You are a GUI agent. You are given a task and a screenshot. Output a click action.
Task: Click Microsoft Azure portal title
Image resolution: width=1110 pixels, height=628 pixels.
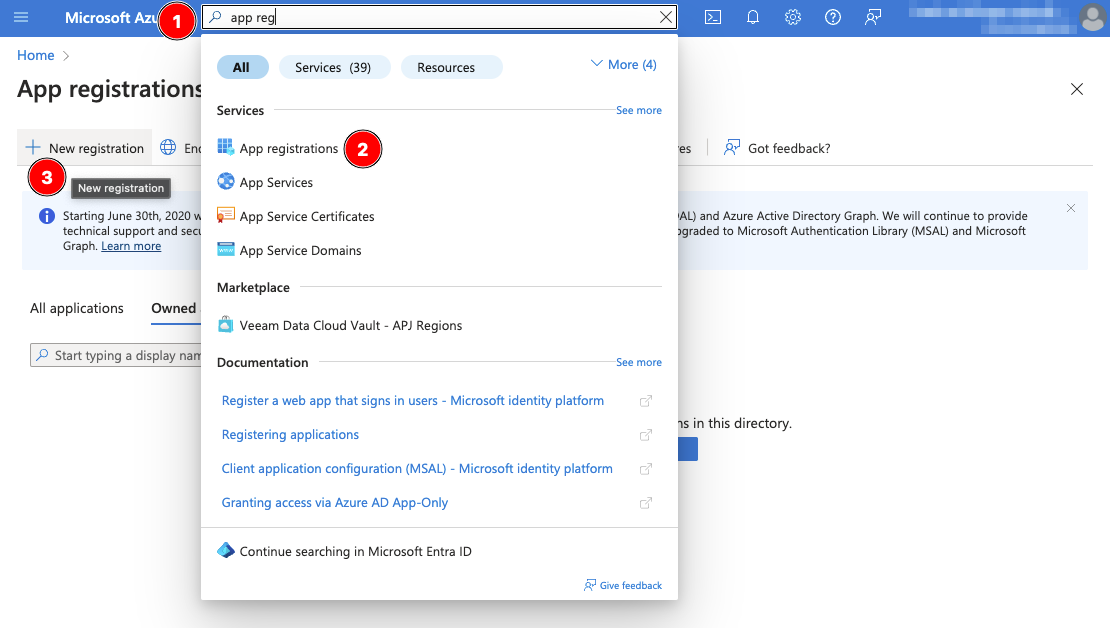tap(111, 18)
